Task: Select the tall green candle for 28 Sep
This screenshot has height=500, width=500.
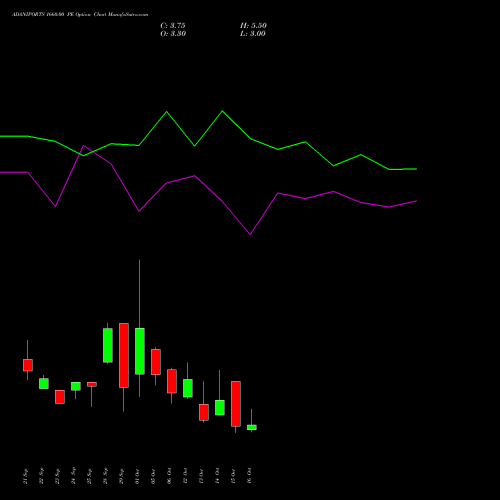Action: pyautogui.click(x=108, y=345)
